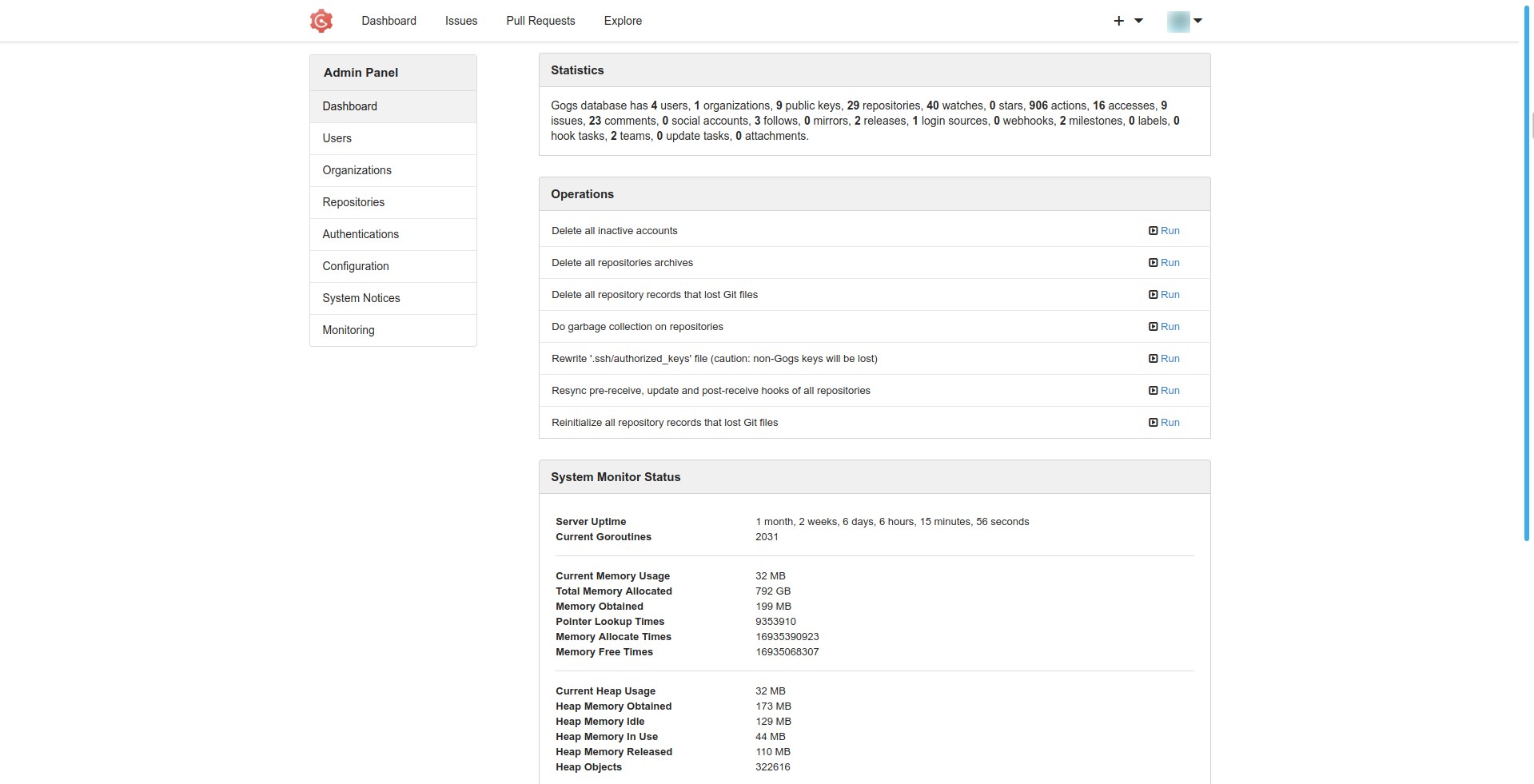Go to Pull Requests page
This screenshot has height=784, width=1534.
(x=540, y=21)
